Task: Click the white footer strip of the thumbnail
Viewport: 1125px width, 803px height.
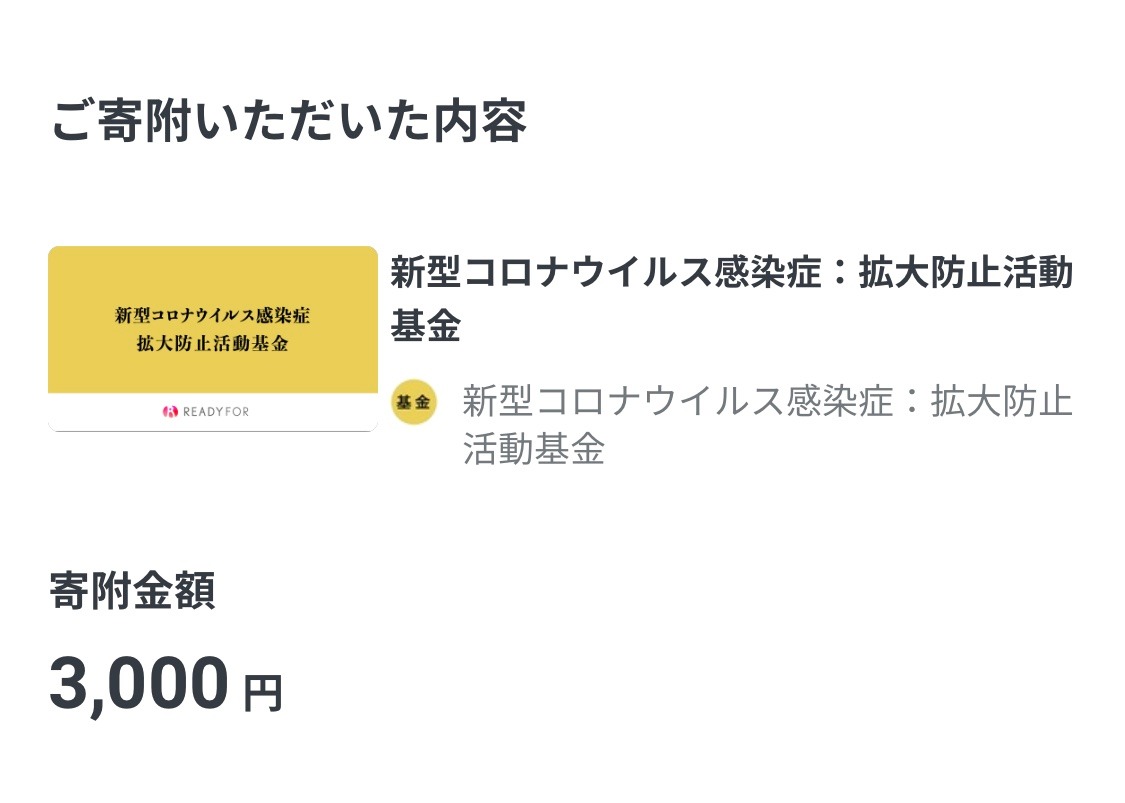Action: tap(213, 412)
